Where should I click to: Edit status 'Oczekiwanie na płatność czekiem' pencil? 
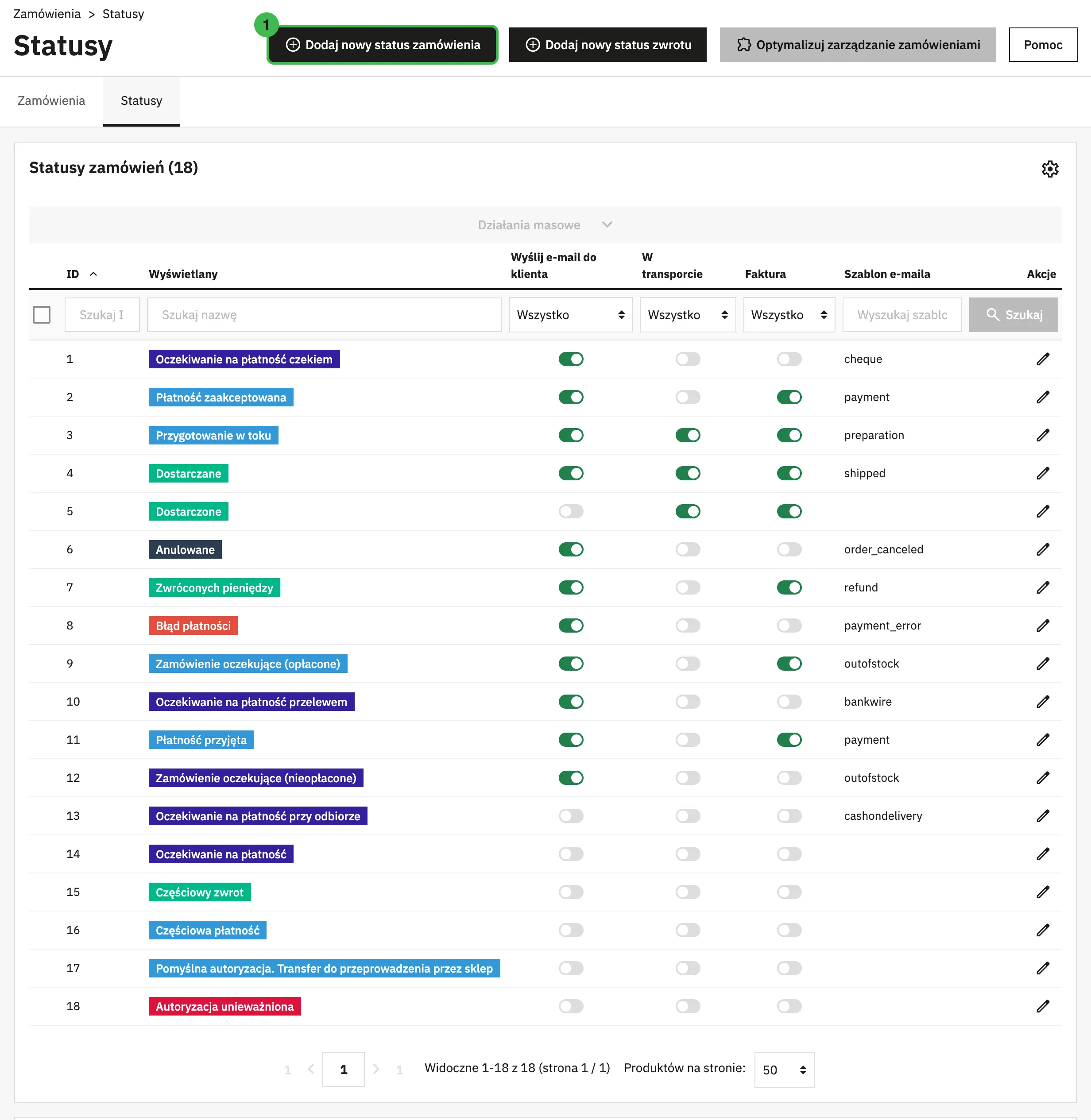[1042, 359]
